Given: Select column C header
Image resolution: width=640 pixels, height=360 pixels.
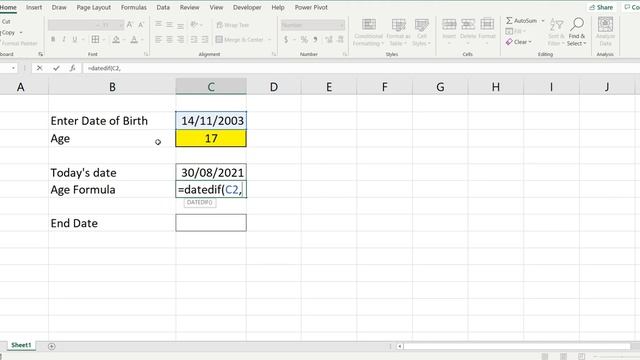Looking at the screenshot, I should (x=211, y=87).
